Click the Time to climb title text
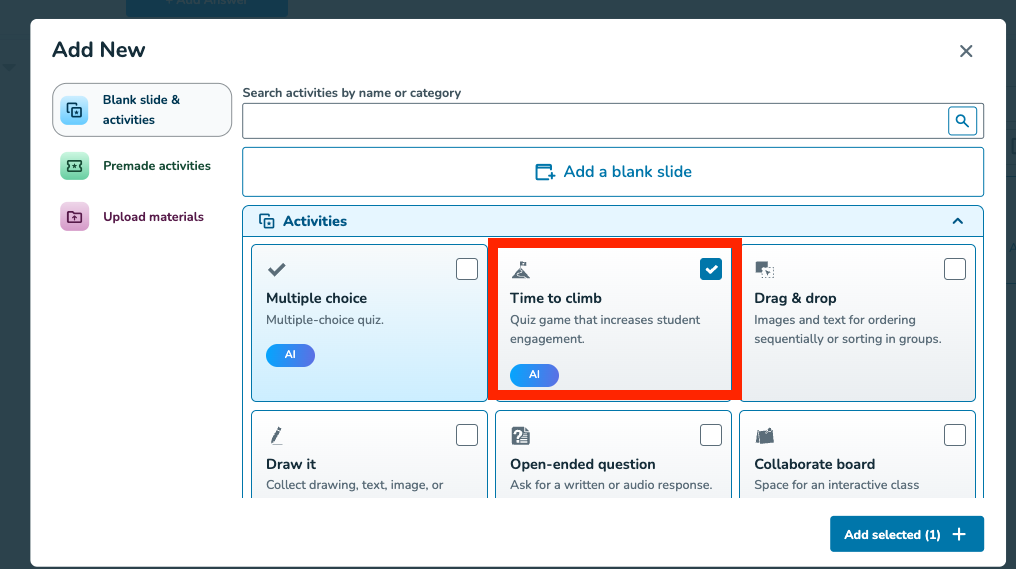The image size is (1016, 569). pyautogui.click(x=556, y=298)
